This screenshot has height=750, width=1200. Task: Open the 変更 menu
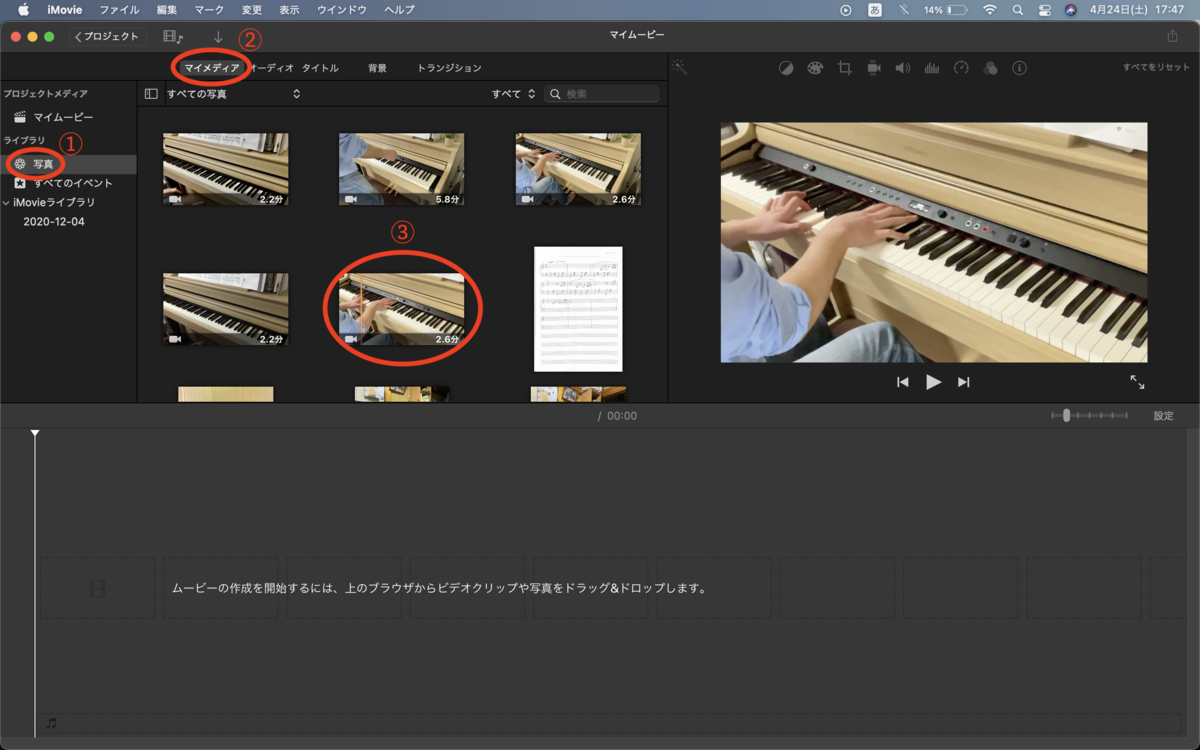tap(252, 10)
